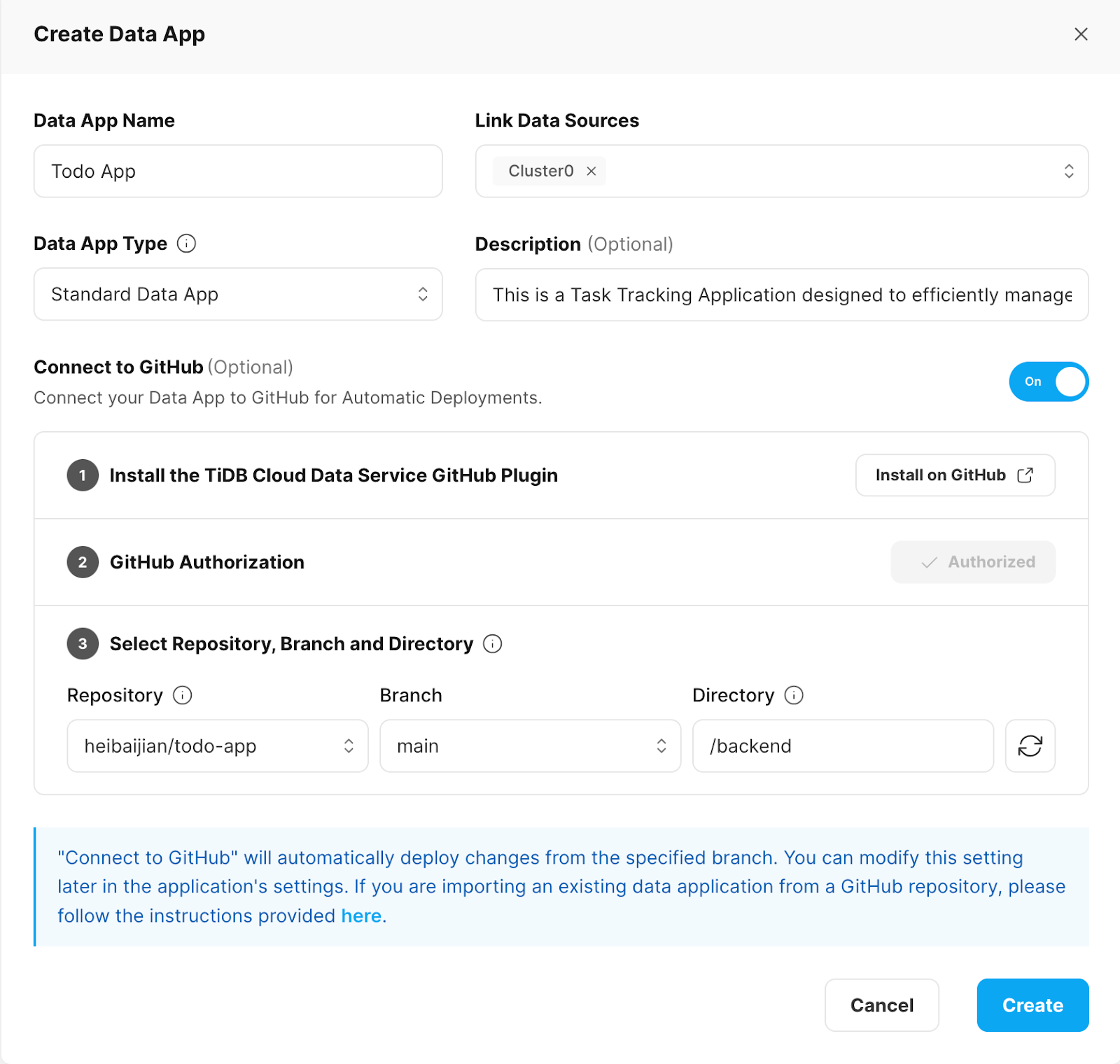Screen dimensions: 1120x1064
Task: Open Install on GitHub external link
Action: 955,475
